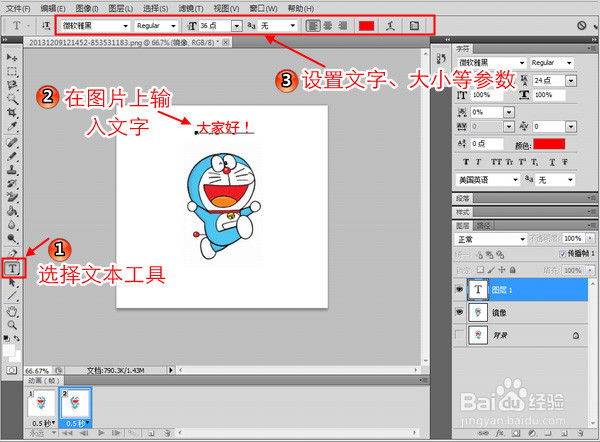600x442 pixels.
Task: Toggle underline in Character panel
Action: [552, 162]
